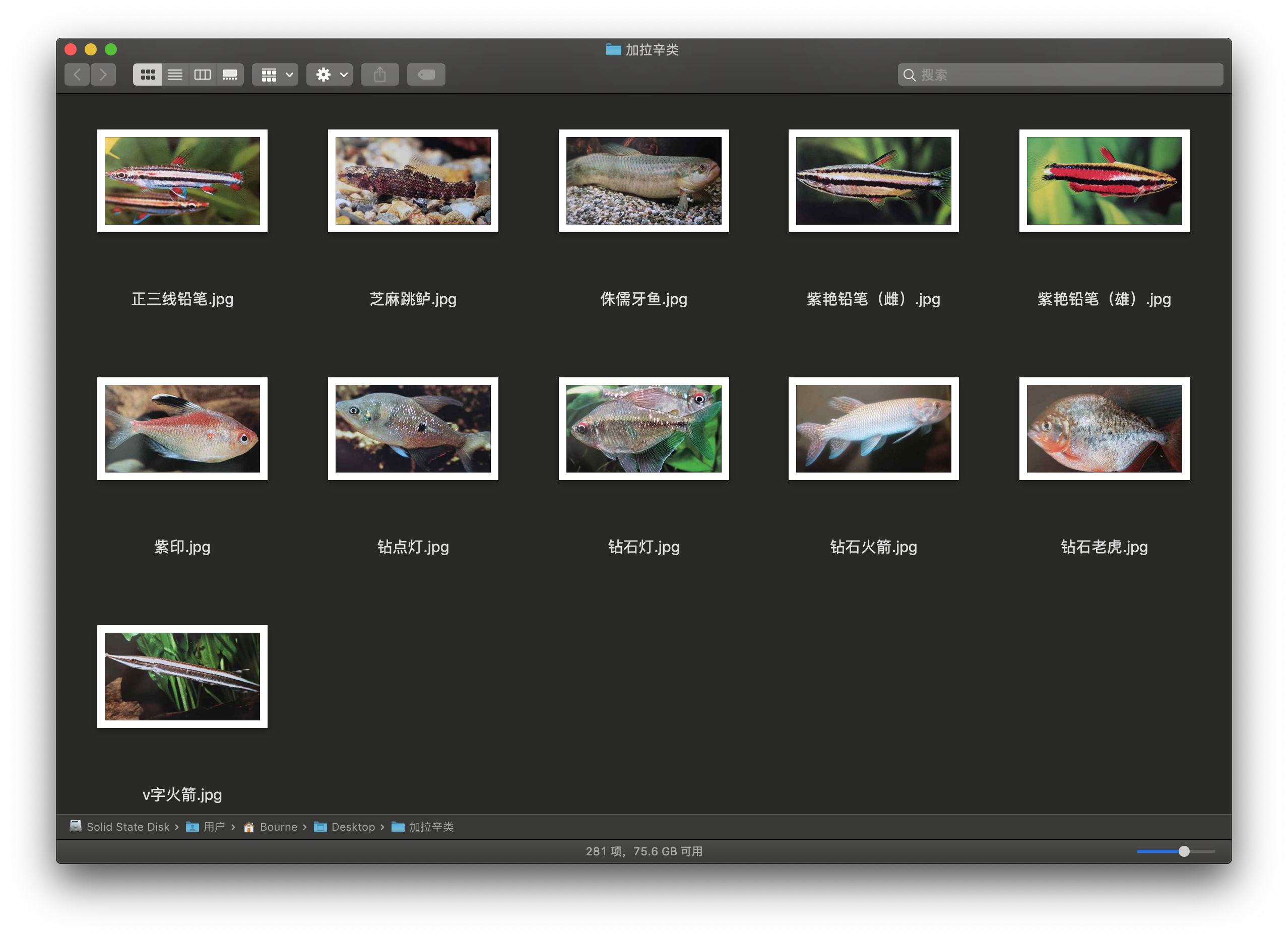Go forward to the next folder

[x=103, y=75]
